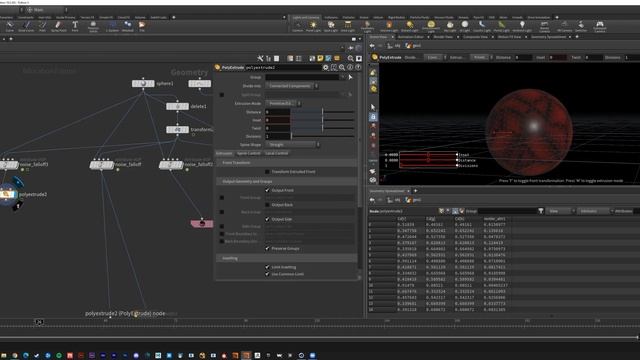The height and width of the screenshot is (360, 640).
Task: Click the Group input field in parameters
Action: point(302,77)
